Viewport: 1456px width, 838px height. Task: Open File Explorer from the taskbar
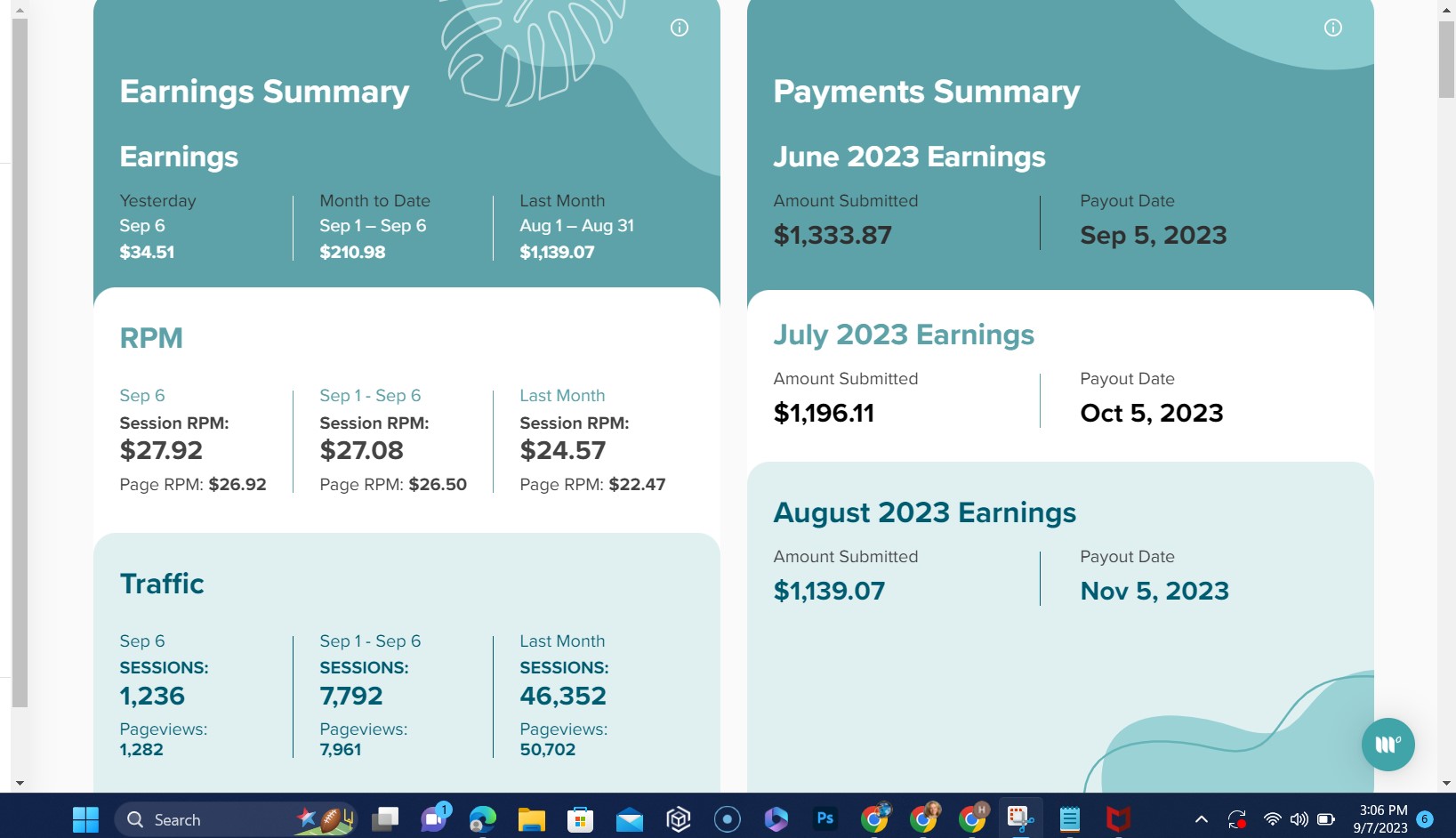(x=532, y=819)
